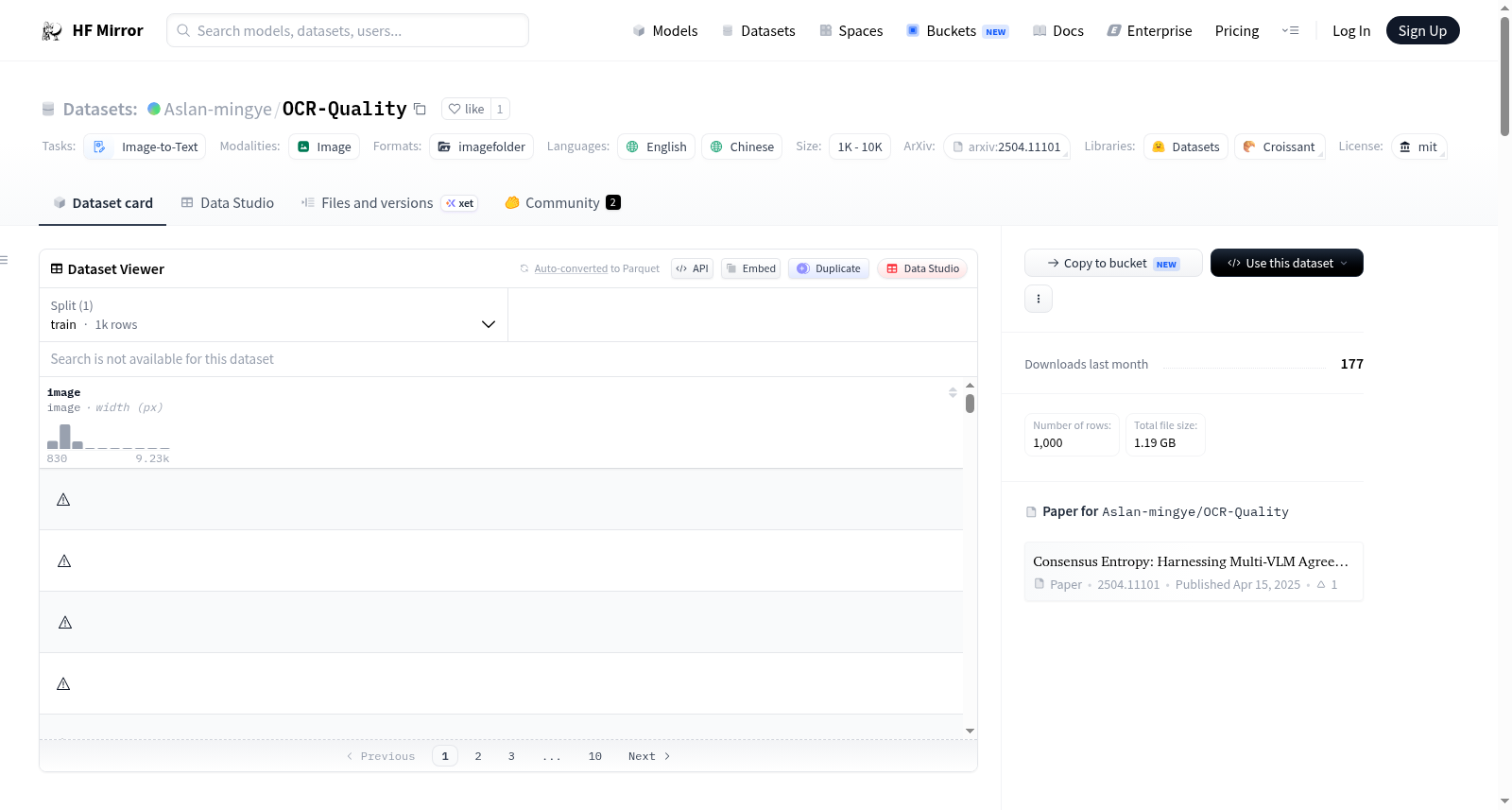Go to the Next page of rows
This screenshot has height=810, width=1512.
click(x=649, y=756)
